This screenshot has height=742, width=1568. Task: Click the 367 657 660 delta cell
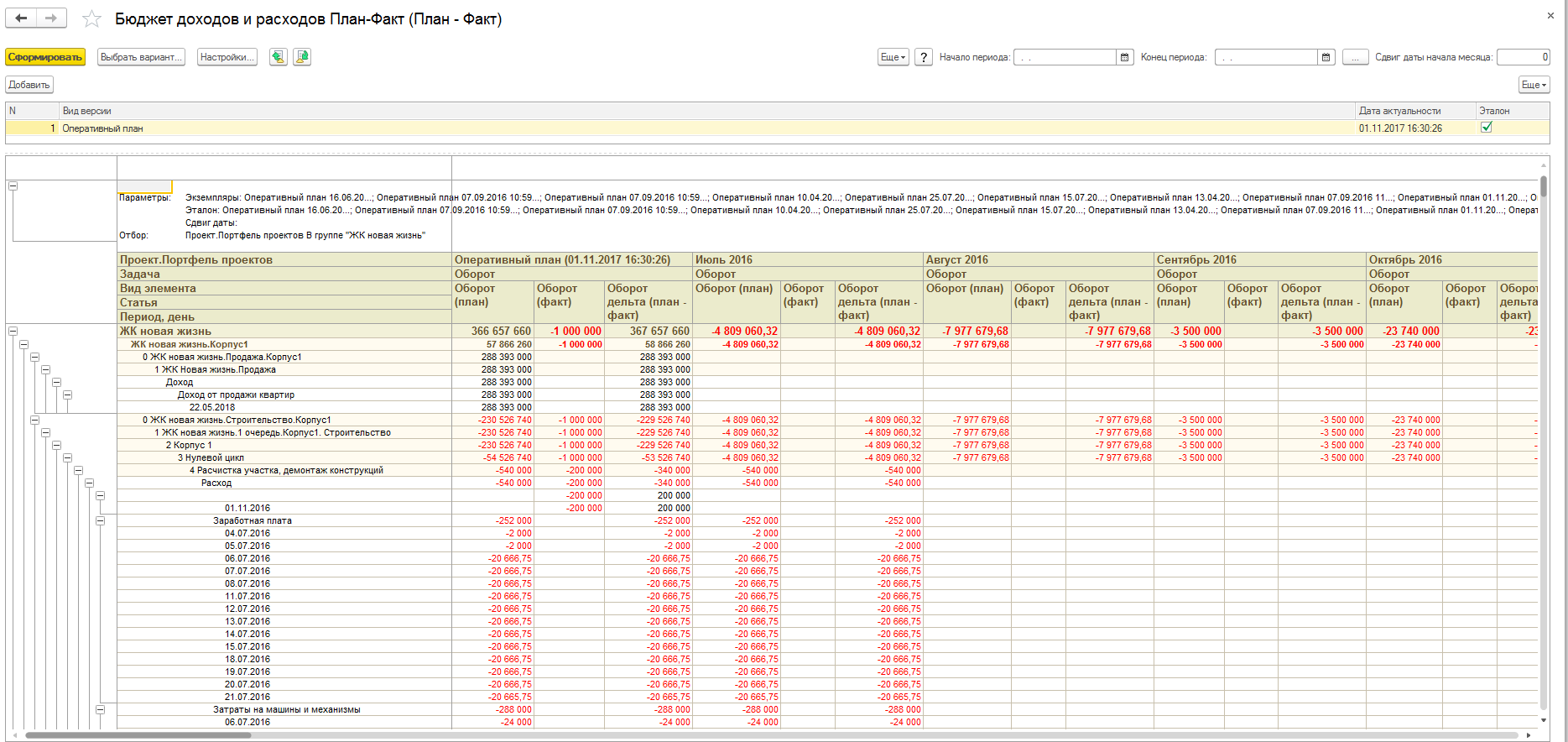point(649,331)
